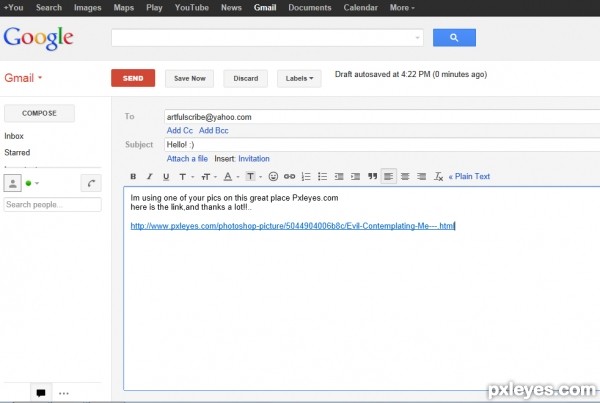
Task: Click the chat contact avatar icon
Action: (x=13, y=183)
